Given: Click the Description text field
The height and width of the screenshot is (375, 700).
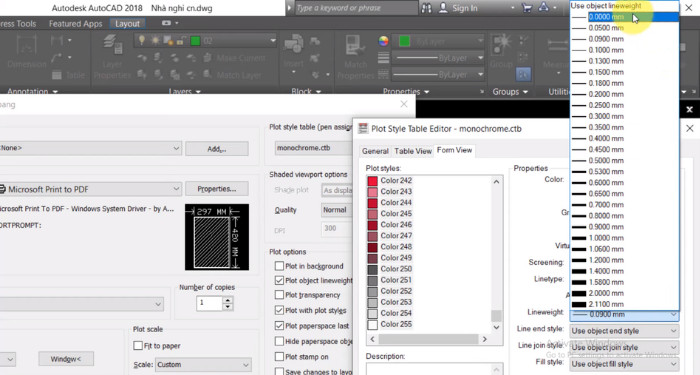Looking at the screenshot, I should [x=434, y=369].
